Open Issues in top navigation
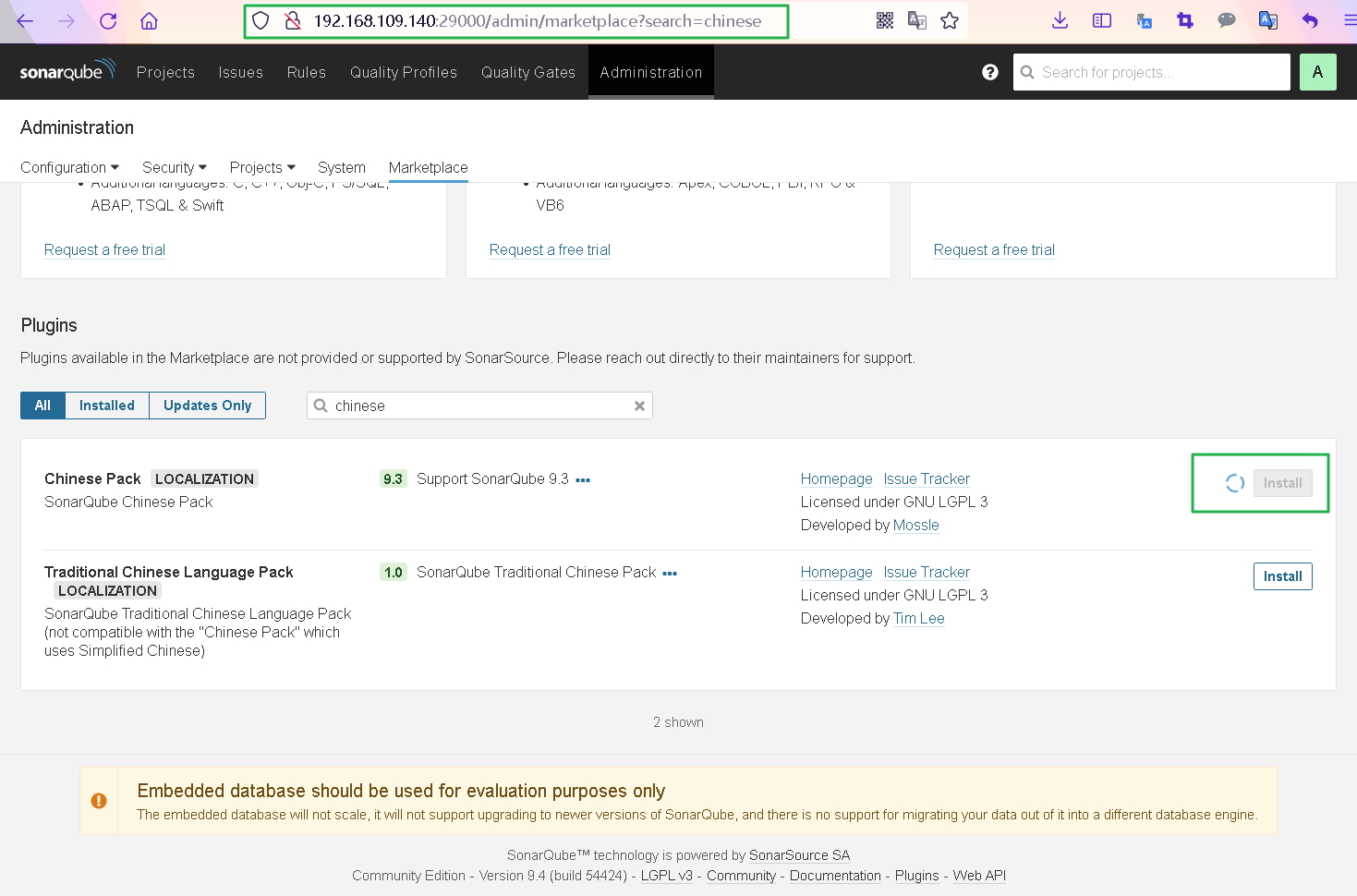The height and width of the screenshot is (896, 1357). point(241,72)
